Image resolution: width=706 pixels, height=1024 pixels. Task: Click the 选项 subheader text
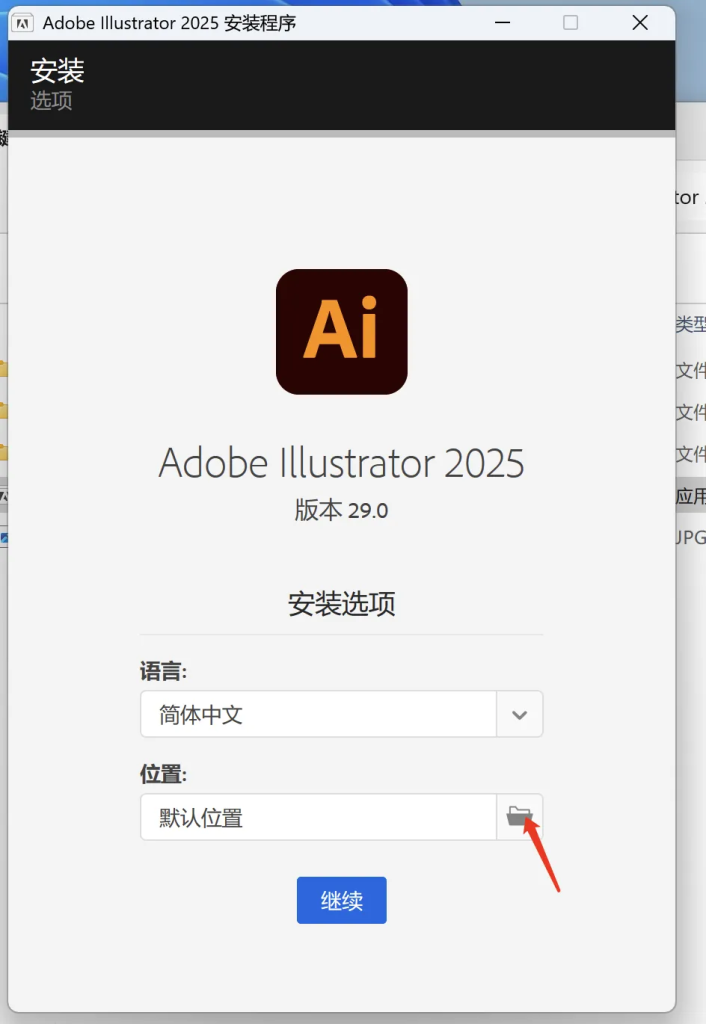[51, 100]
